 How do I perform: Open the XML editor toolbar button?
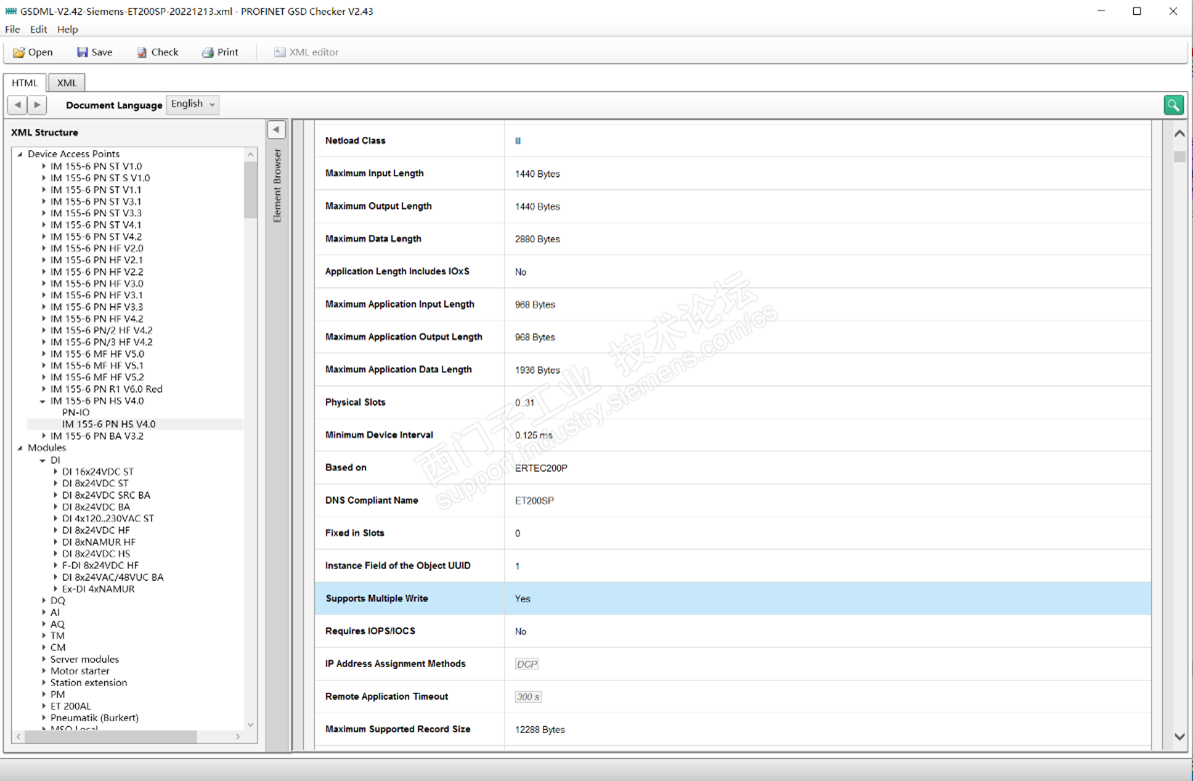tap(306, 53)
